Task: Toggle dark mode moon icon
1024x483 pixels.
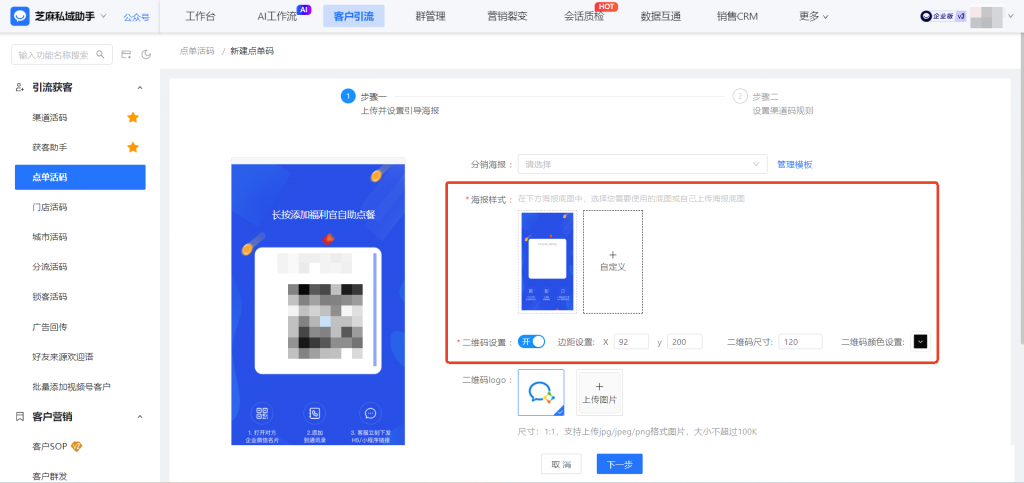Action: point(146,55)
